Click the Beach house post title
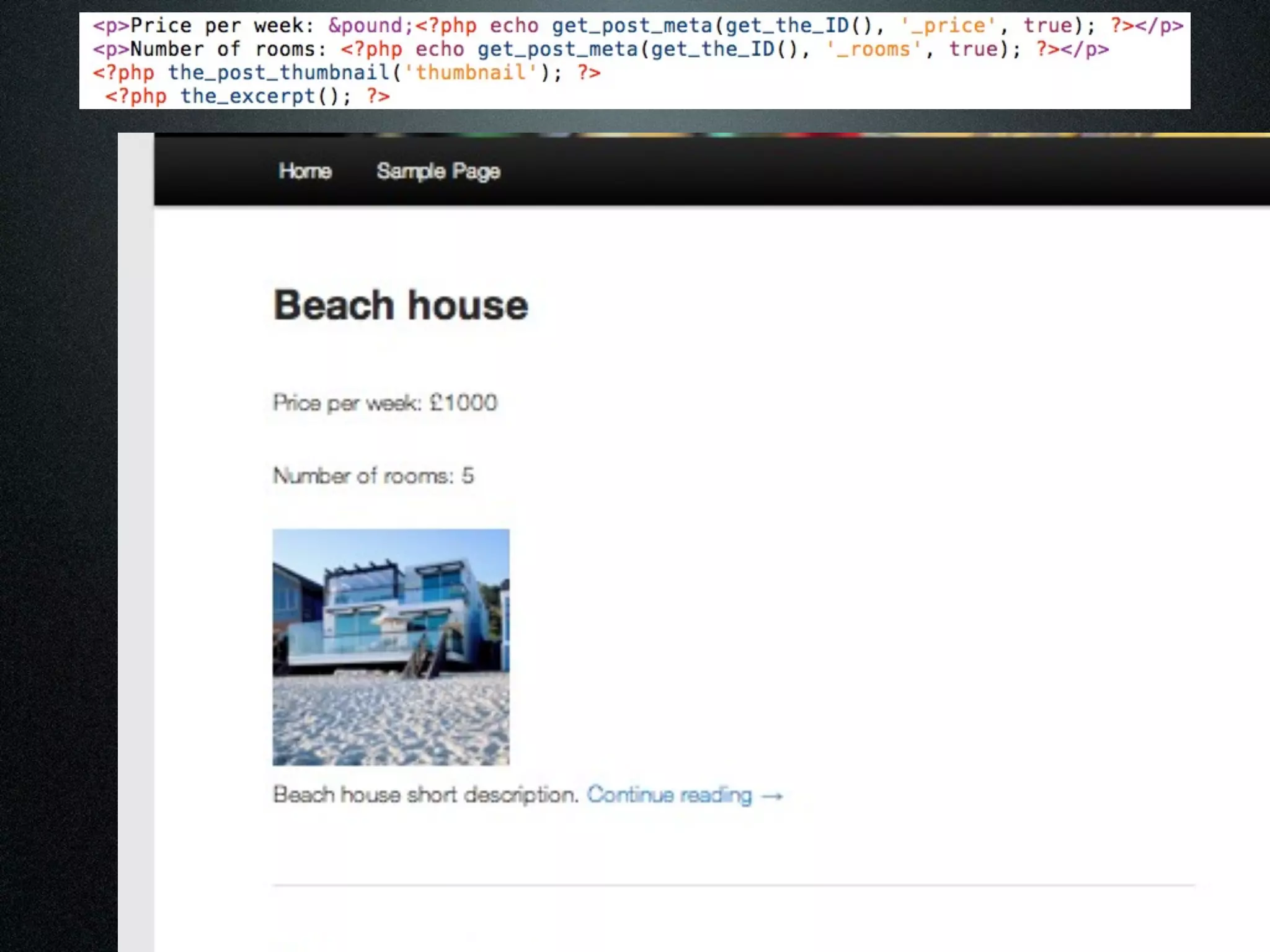 (401, 305)
